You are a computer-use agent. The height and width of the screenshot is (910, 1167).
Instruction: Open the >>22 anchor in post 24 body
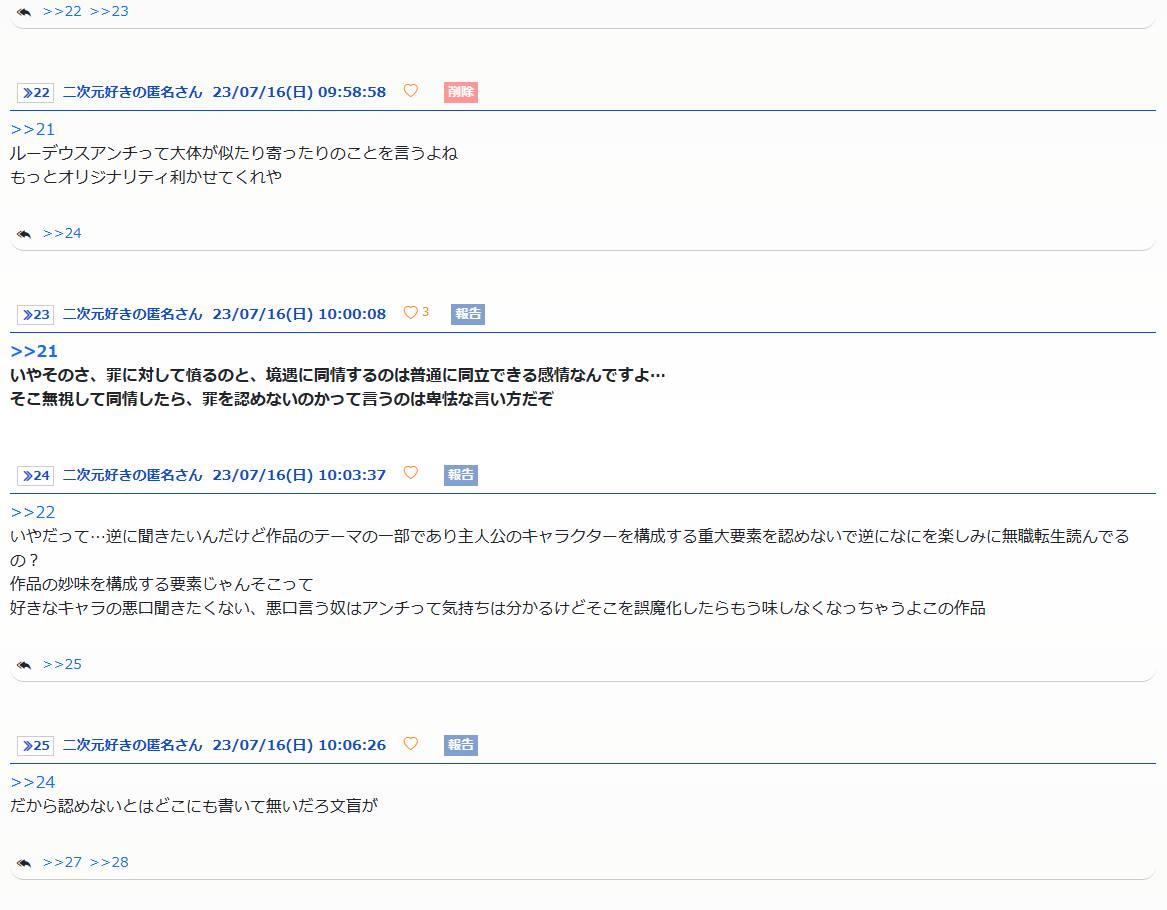click(x=33, y=512)
